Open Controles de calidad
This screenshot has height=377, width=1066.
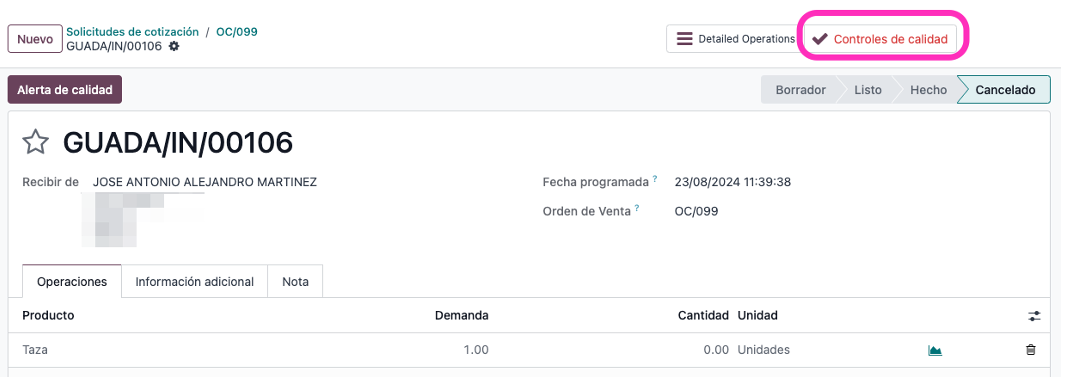click(880, 39)
